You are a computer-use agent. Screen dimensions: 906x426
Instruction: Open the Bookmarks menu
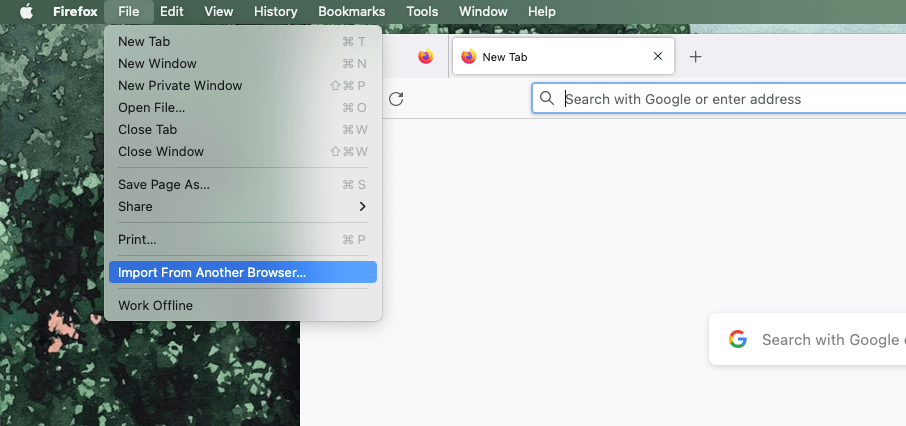[x=352, y=12]
